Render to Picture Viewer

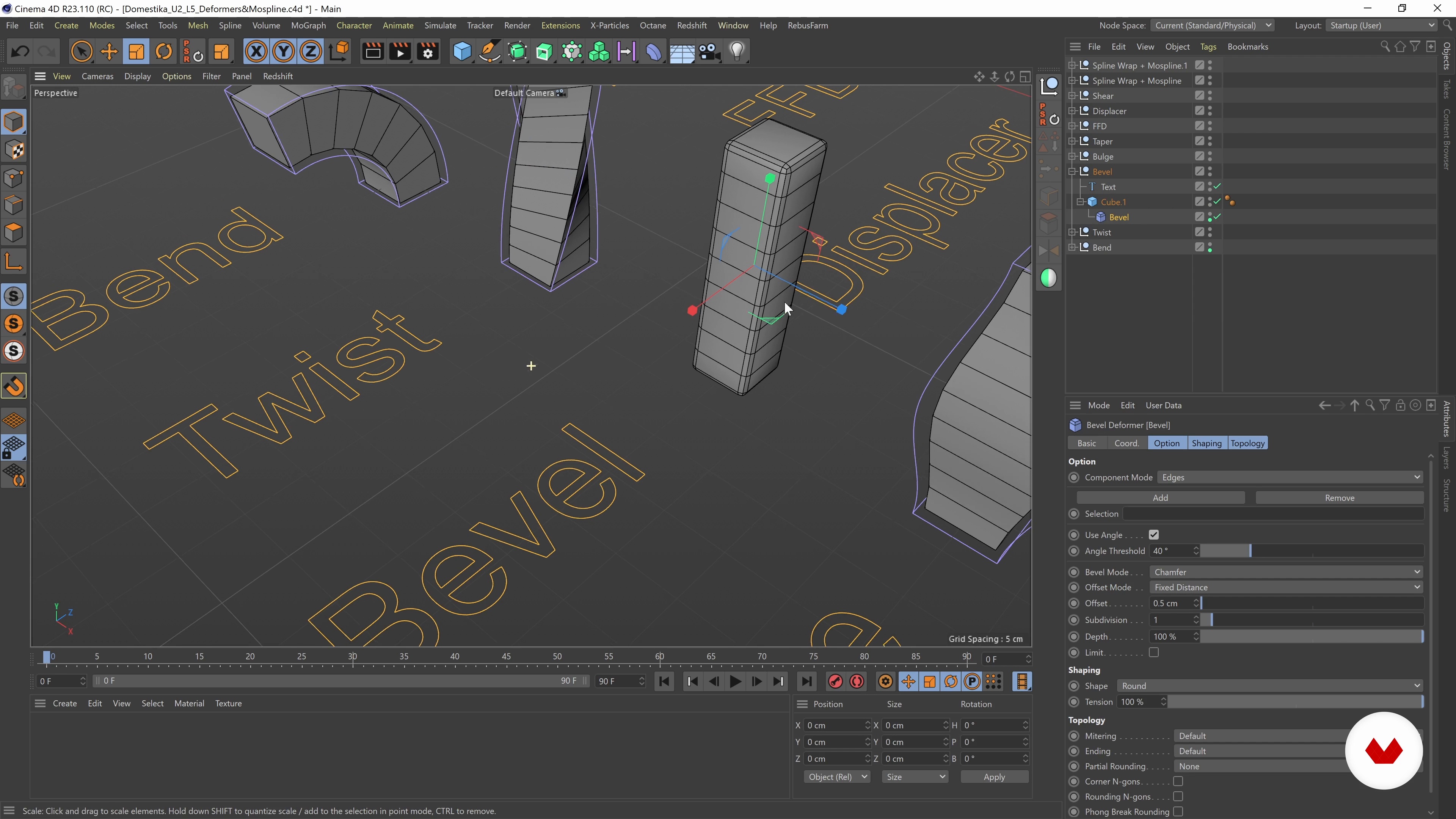click(401, 52)
